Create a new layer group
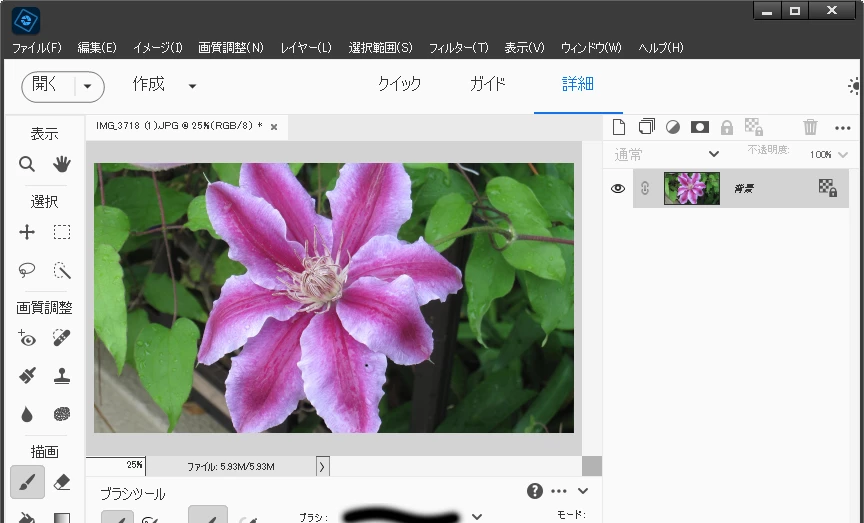The width and height of the screenshot is (864, 523). pyautogui.click(x=646, y=127)
